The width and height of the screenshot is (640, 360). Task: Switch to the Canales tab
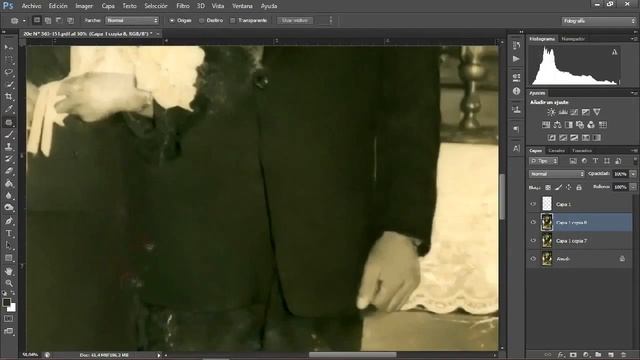[556, 151]
